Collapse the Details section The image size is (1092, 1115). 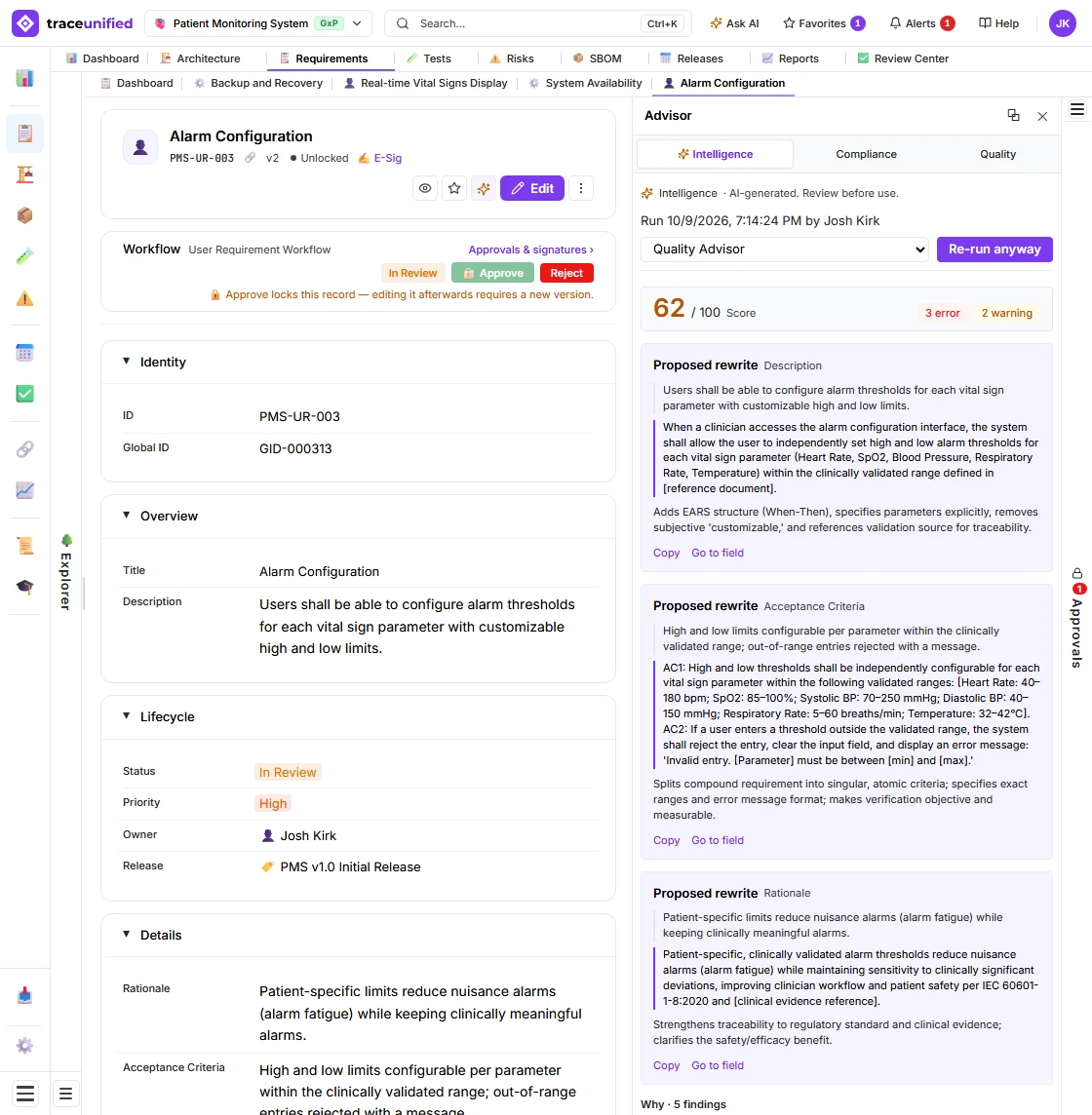click(x=126, y=935)
